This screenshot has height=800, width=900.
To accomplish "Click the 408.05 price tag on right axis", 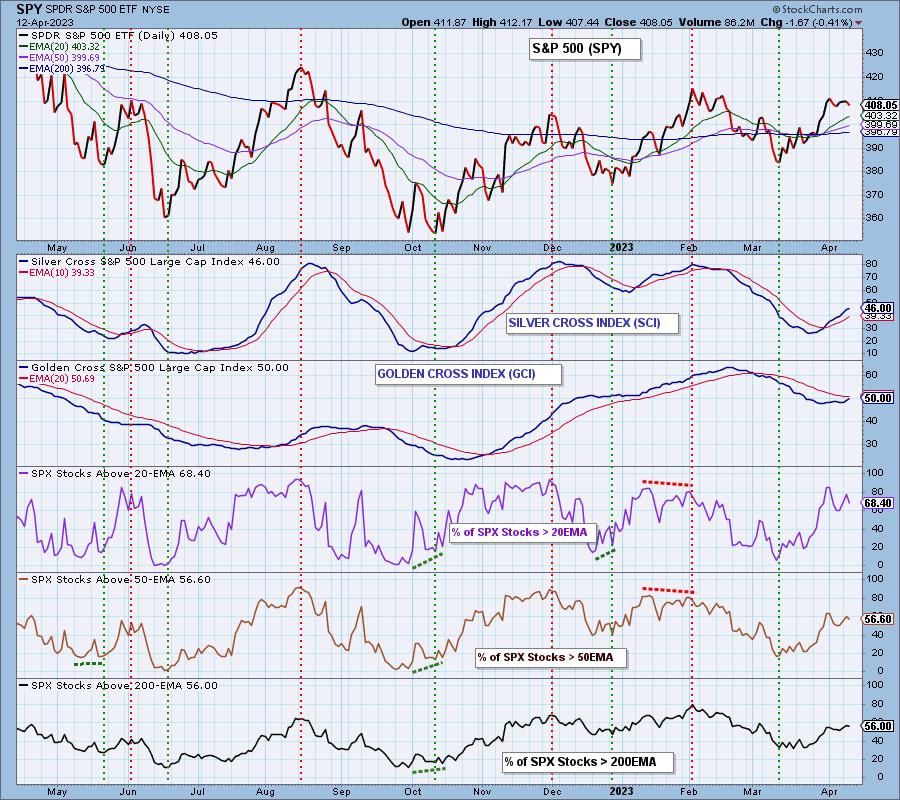I will pyautogui.click(x=879, y=105).
